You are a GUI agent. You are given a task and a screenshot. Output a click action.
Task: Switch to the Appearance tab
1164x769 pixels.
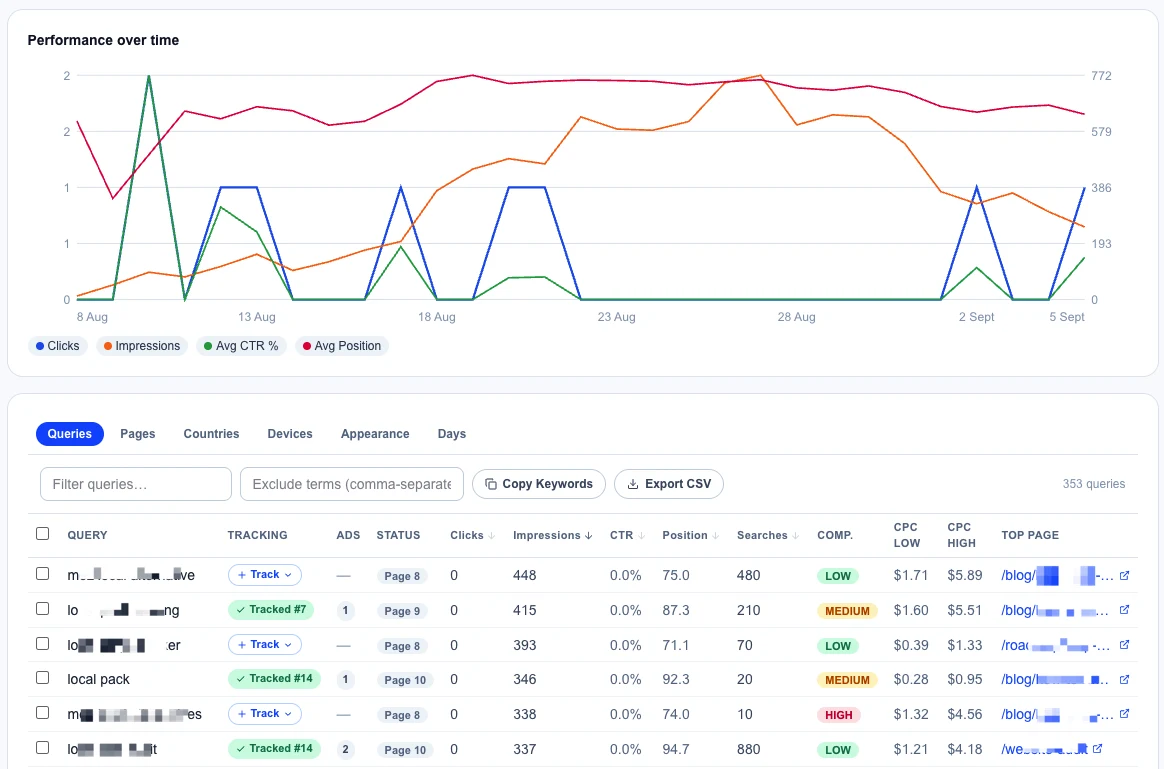375,433
